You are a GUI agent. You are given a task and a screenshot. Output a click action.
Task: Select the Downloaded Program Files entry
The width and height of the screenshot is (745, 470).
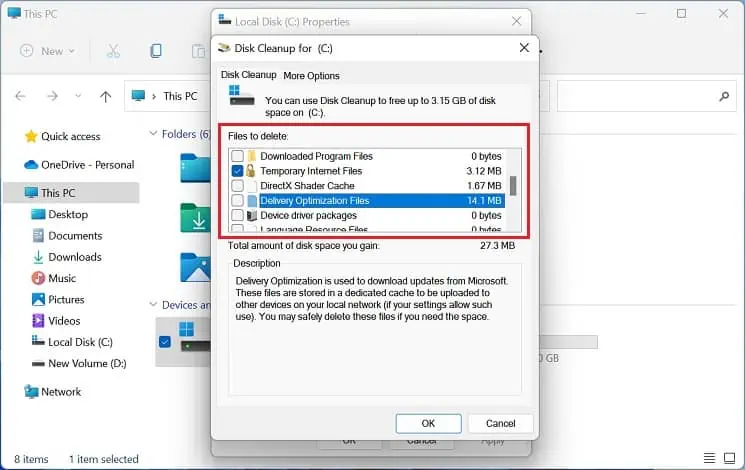click(x=316, y=156)
